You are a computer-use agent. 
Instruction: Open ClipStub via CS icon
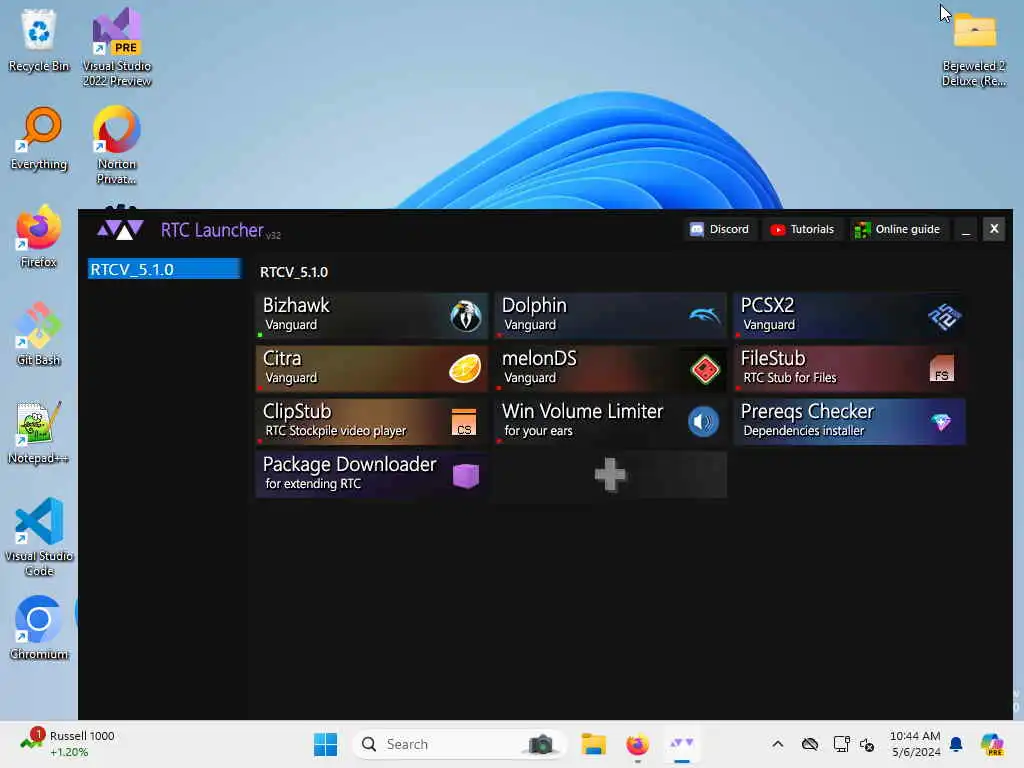tap(464, 423)
